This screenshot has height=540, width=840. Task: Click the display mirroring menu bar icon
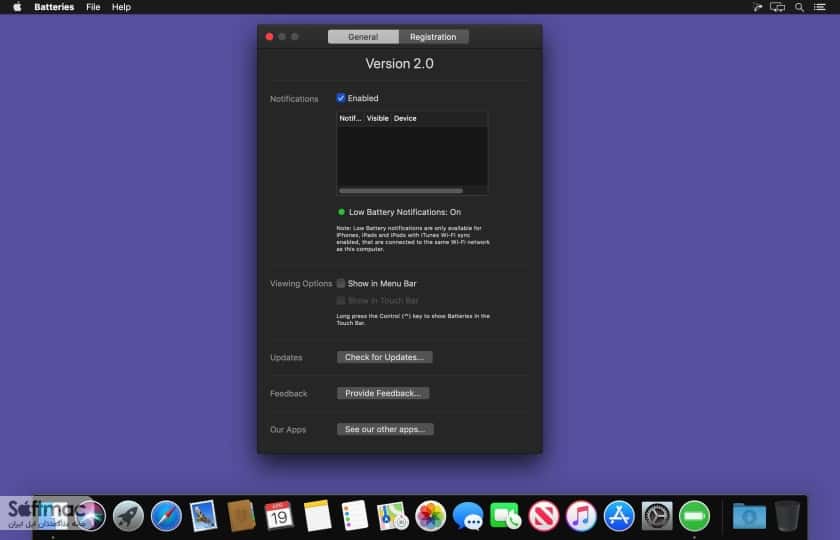[777, 7]
